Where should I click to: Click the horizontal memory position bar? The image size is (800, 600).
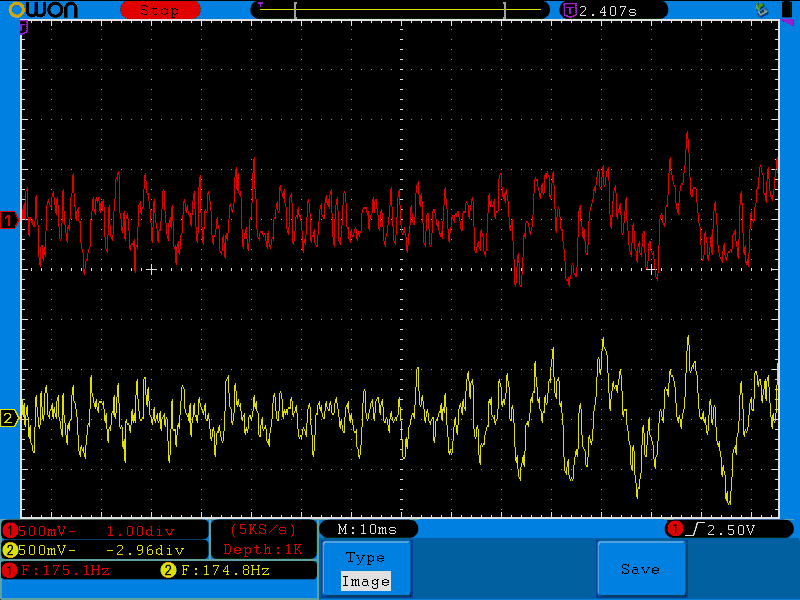click(x=400, y=10)
